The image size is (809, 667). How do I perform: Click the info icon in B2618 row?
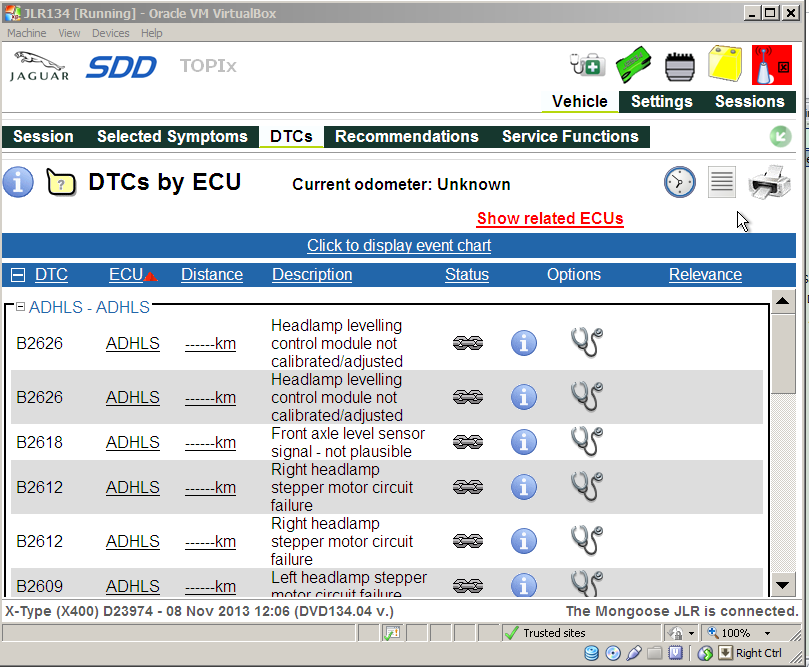pos(525,441)
